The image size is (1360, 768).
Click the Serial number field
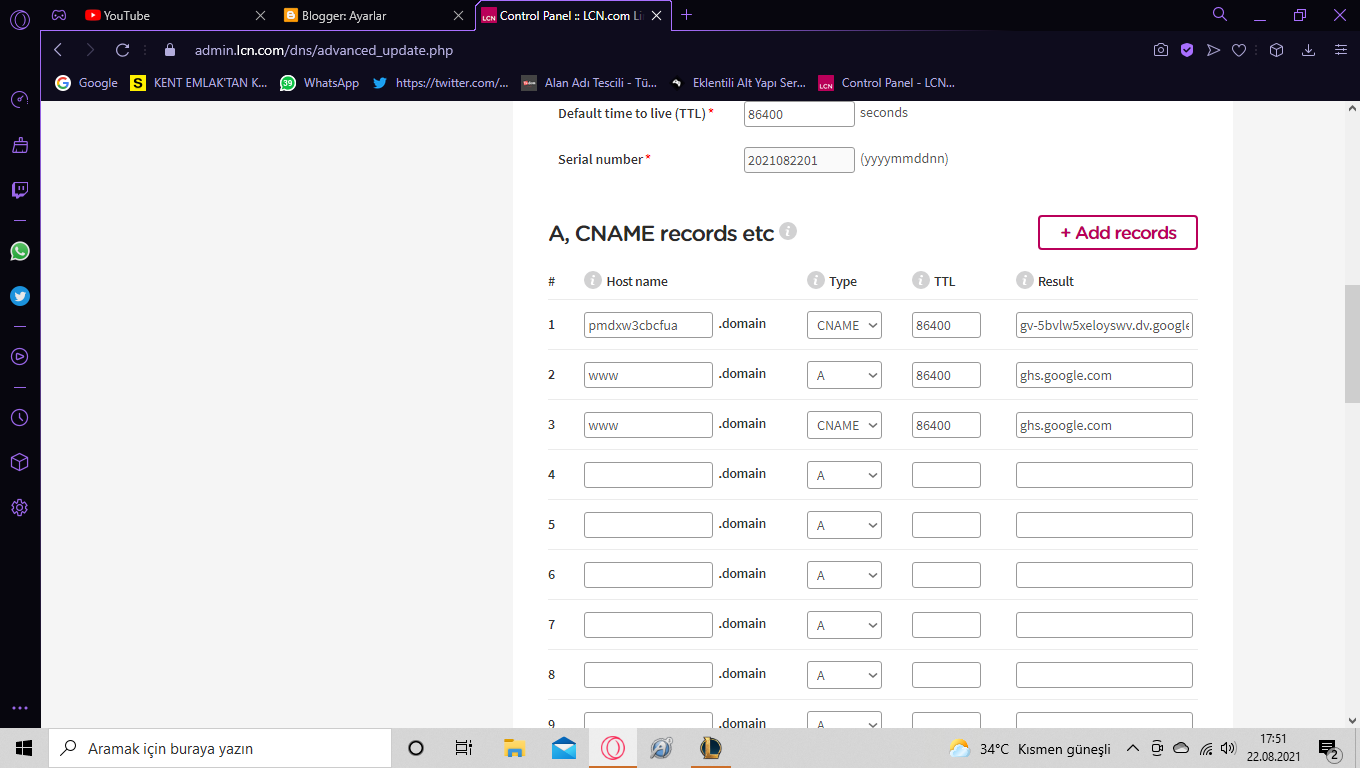point(799,160)
